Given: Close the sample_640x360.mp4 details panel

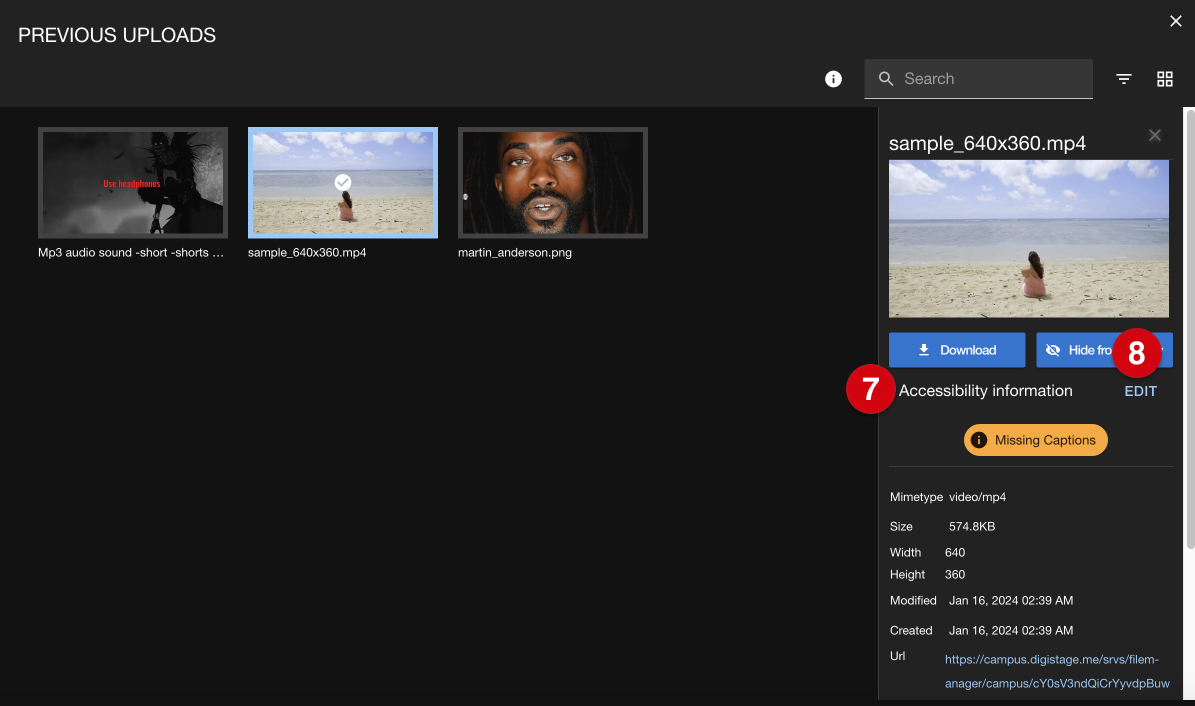Looking at the screenshot, I should 1155,135.
